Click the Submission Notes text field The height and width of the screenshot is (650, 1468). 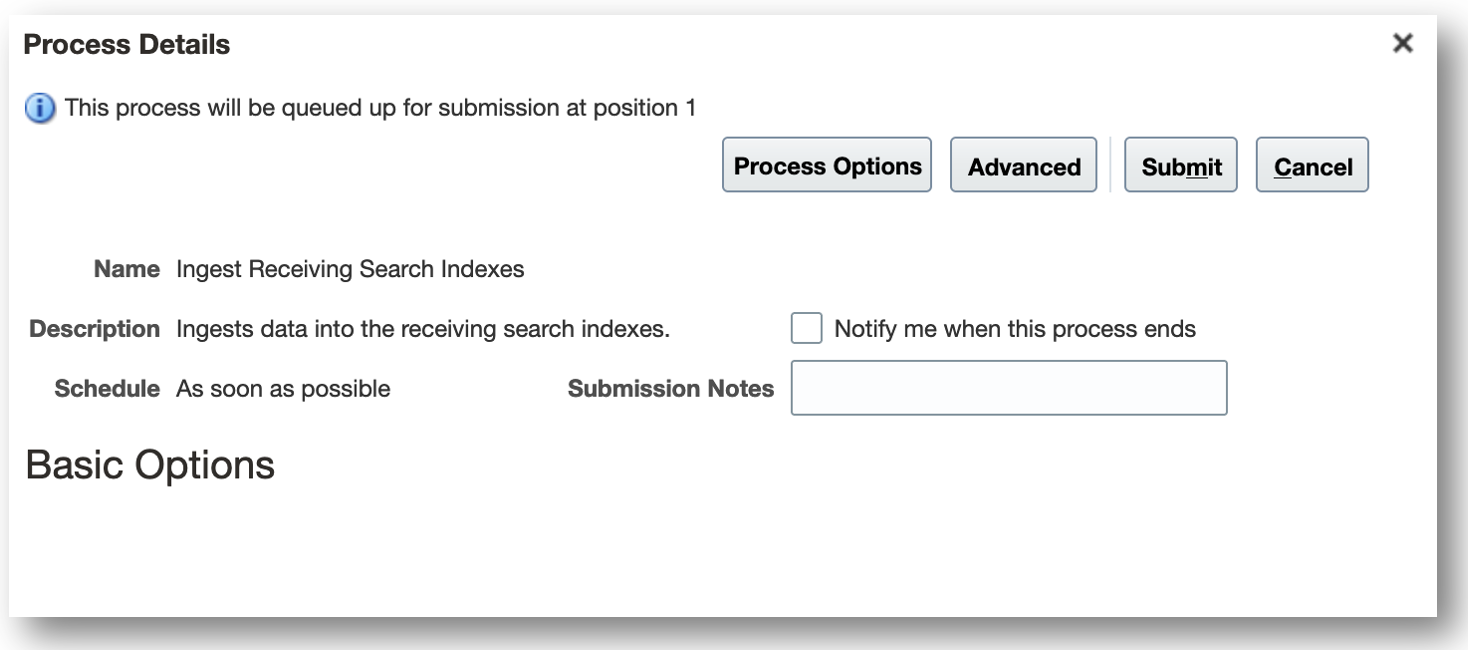[1008, 388]
